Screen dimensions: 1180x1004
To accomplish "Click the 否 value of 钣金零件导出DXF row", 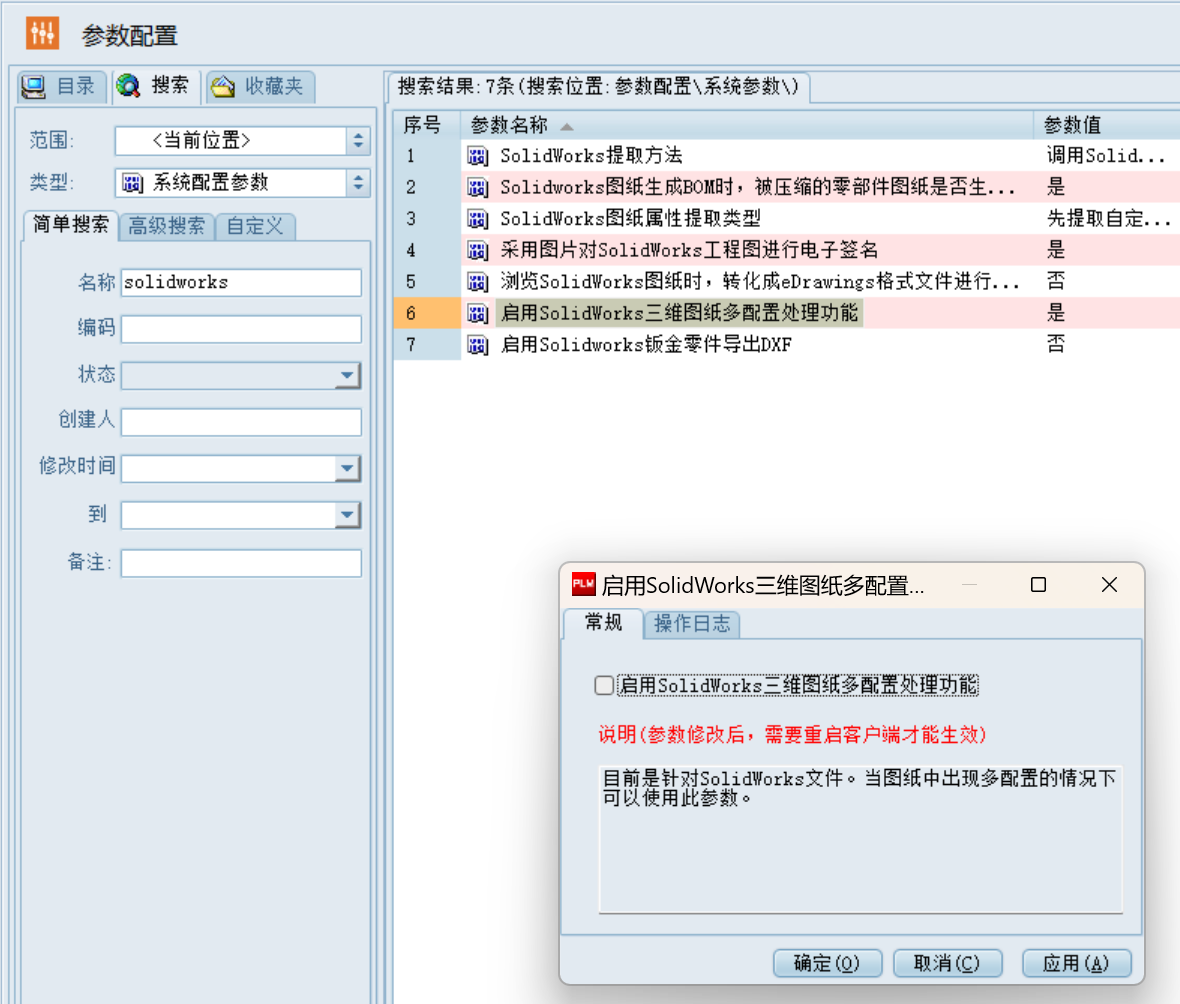I will point(1056,345).
